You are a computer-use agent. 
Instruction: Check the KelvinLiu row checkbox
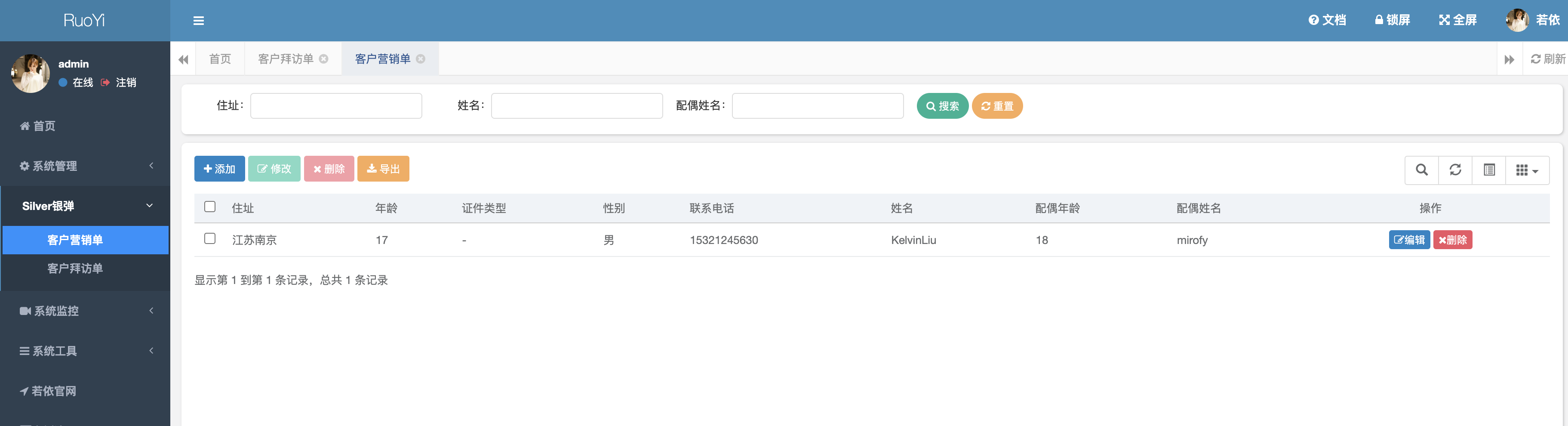click(209, 239)
